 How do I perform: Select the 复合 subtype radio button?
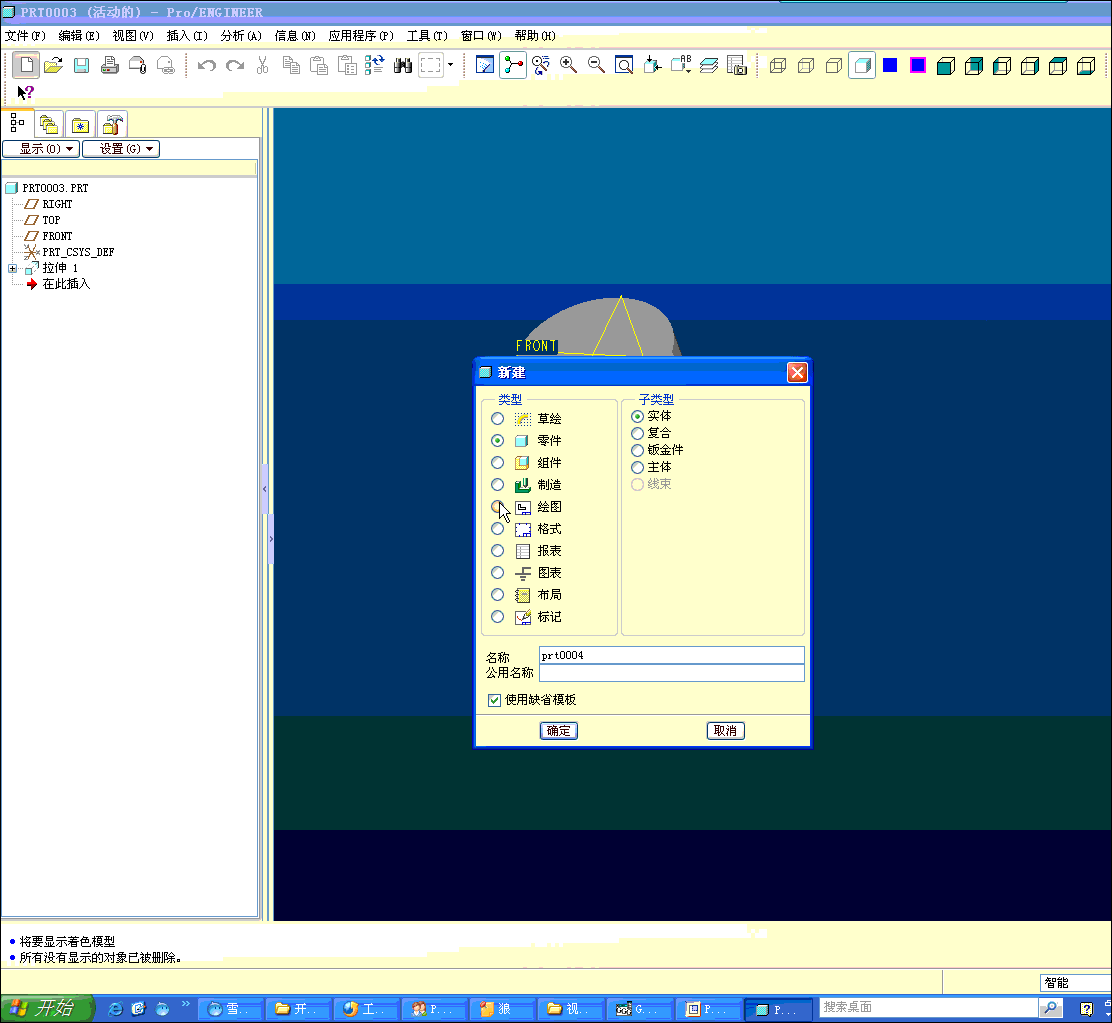point(638,433)
